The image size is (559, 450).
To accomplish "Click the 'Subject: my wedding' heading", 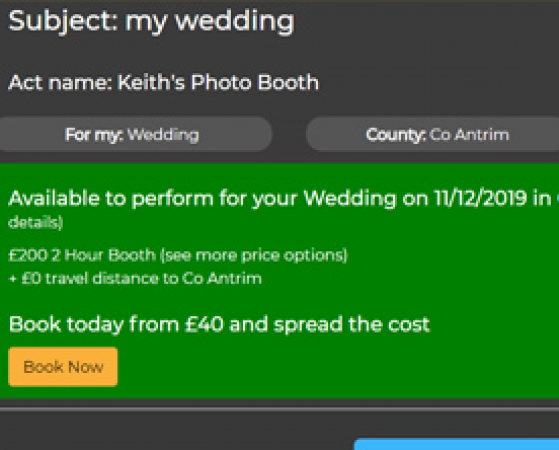I will coord(152,22).
